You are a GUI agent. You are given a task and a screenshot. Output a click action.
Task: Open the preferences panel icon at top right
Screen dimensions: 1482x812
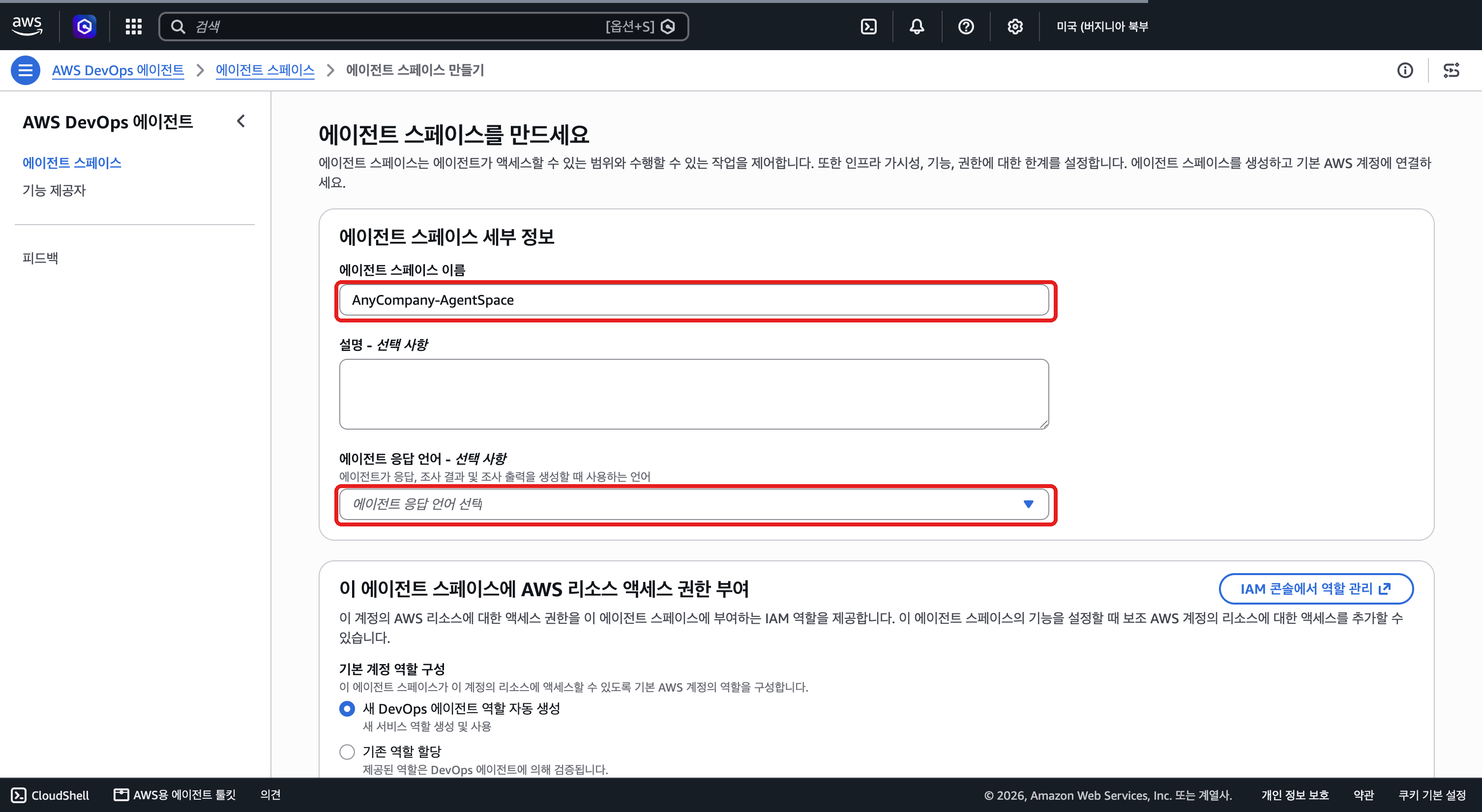[x=1452, y=70]
